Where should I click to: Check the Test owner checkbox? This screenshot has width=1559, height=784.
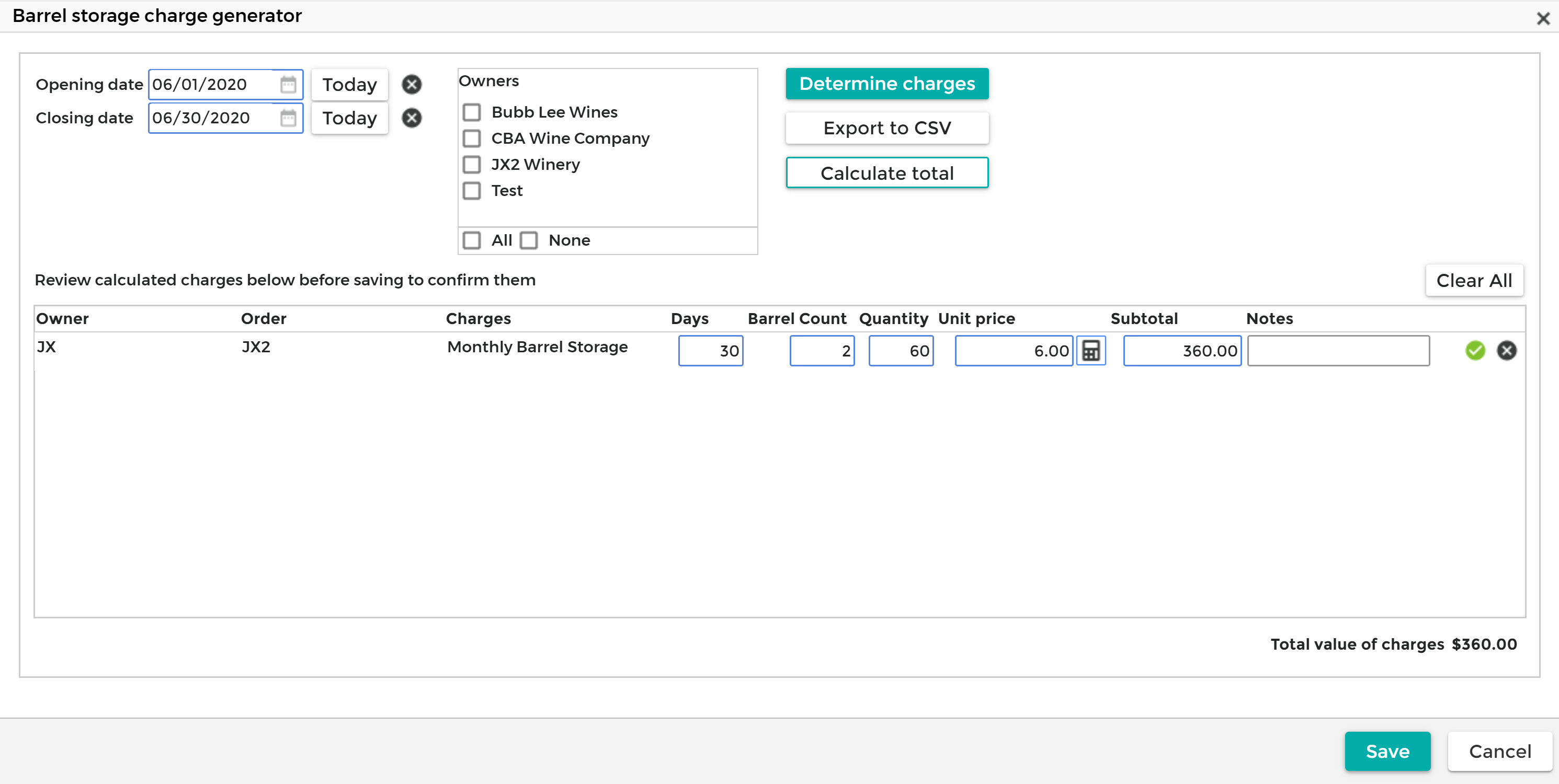471,191
